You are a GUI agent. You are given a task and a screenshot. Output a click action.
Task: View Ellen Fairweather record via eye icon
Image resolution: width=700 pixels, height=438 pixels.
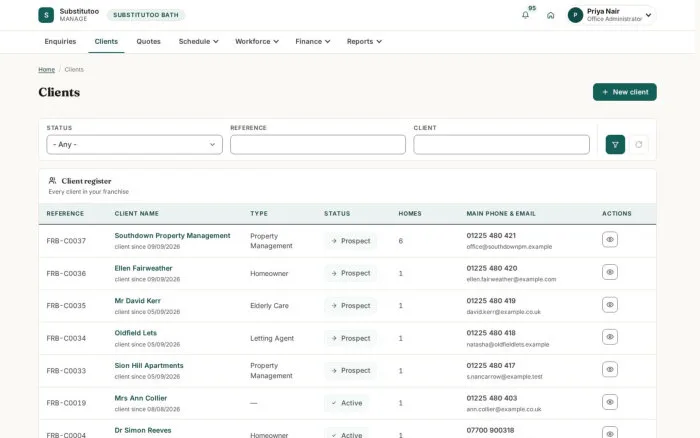click(x=610, y=272)
